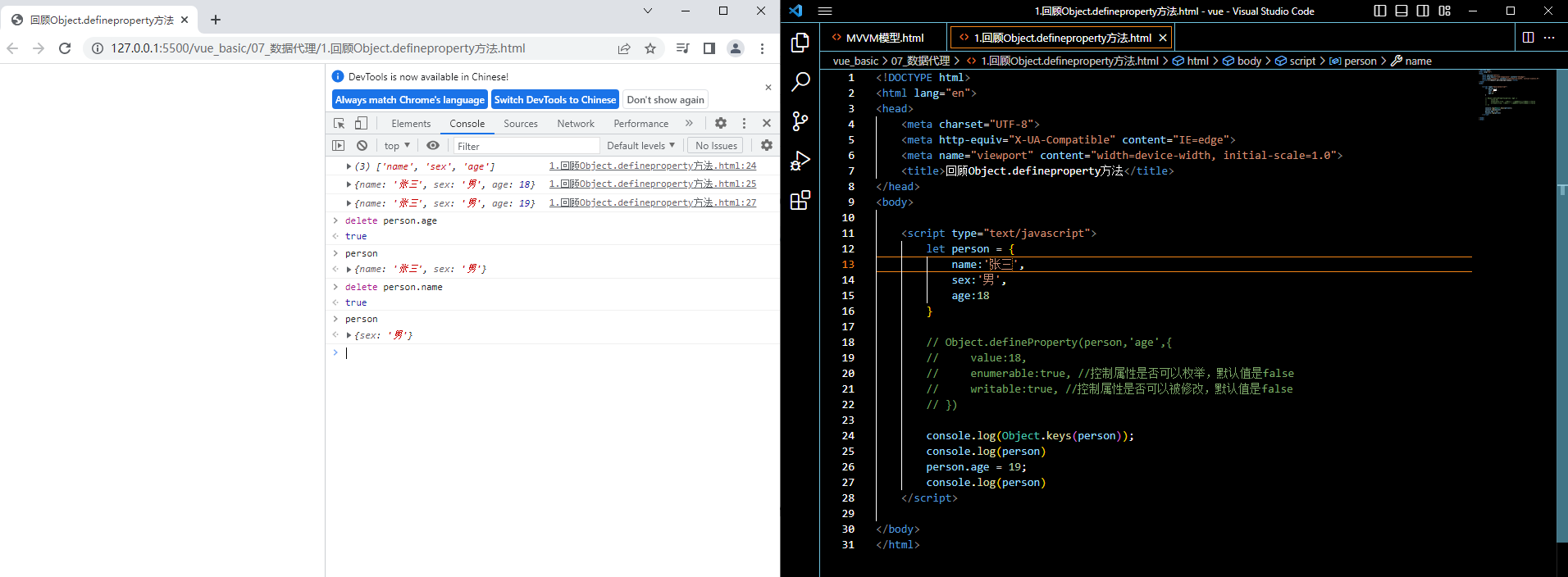Open the Explorer view in VS Code
The height and width of the screenshot is (577, 1568).
point(800,43)
